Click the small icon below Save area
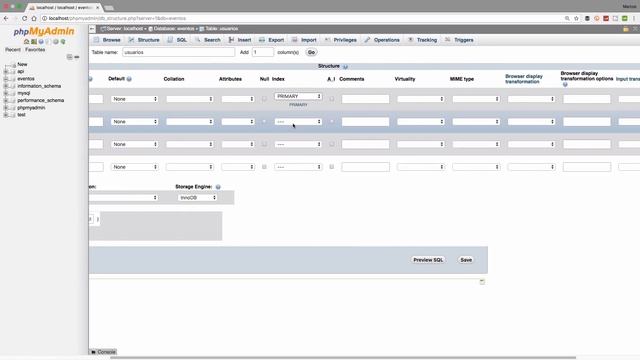This screenshot has width=640, height=360. click(482, 282)
